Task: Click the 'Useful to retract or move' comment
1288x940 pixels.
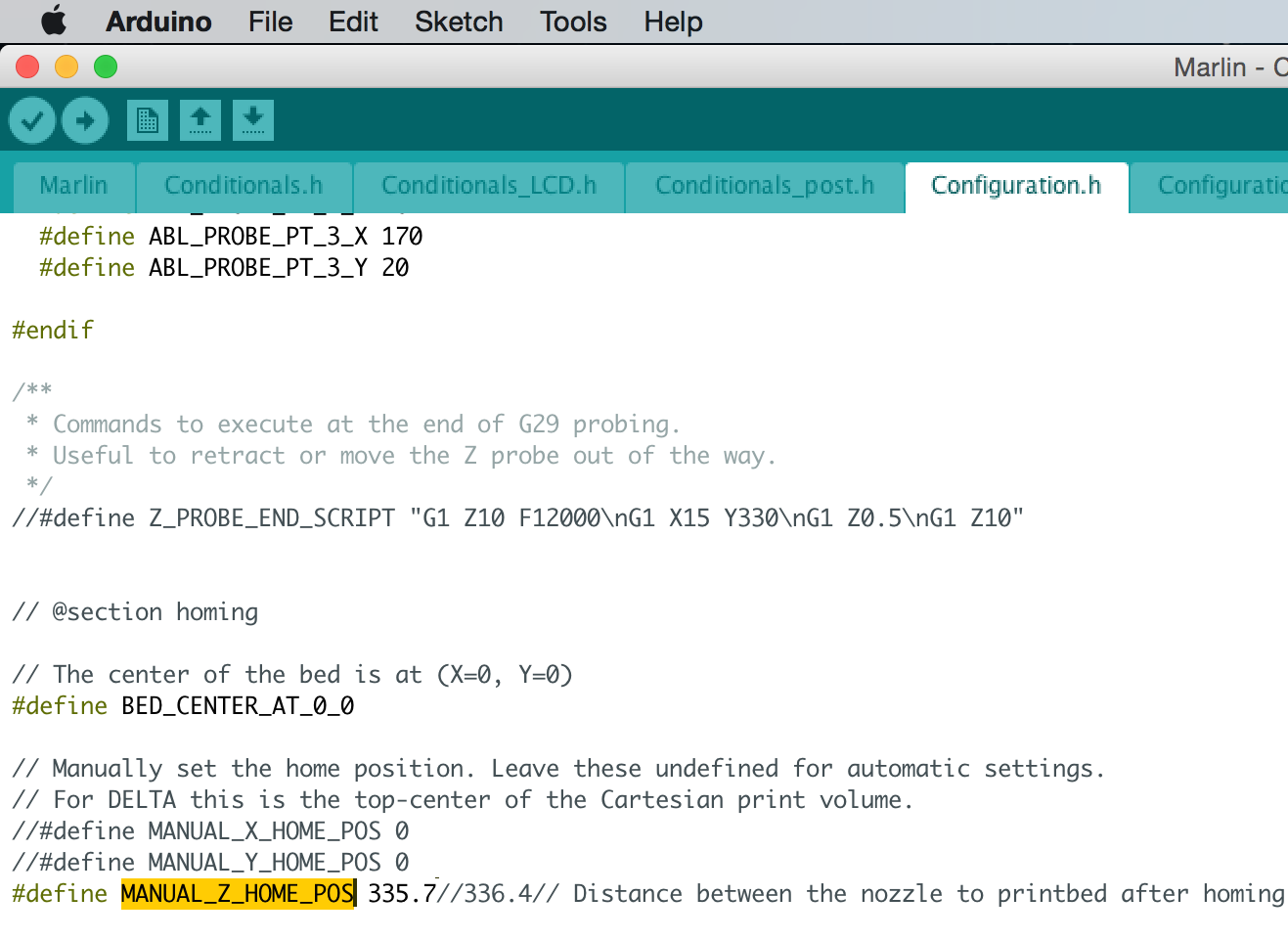Action: pos(401,455)
